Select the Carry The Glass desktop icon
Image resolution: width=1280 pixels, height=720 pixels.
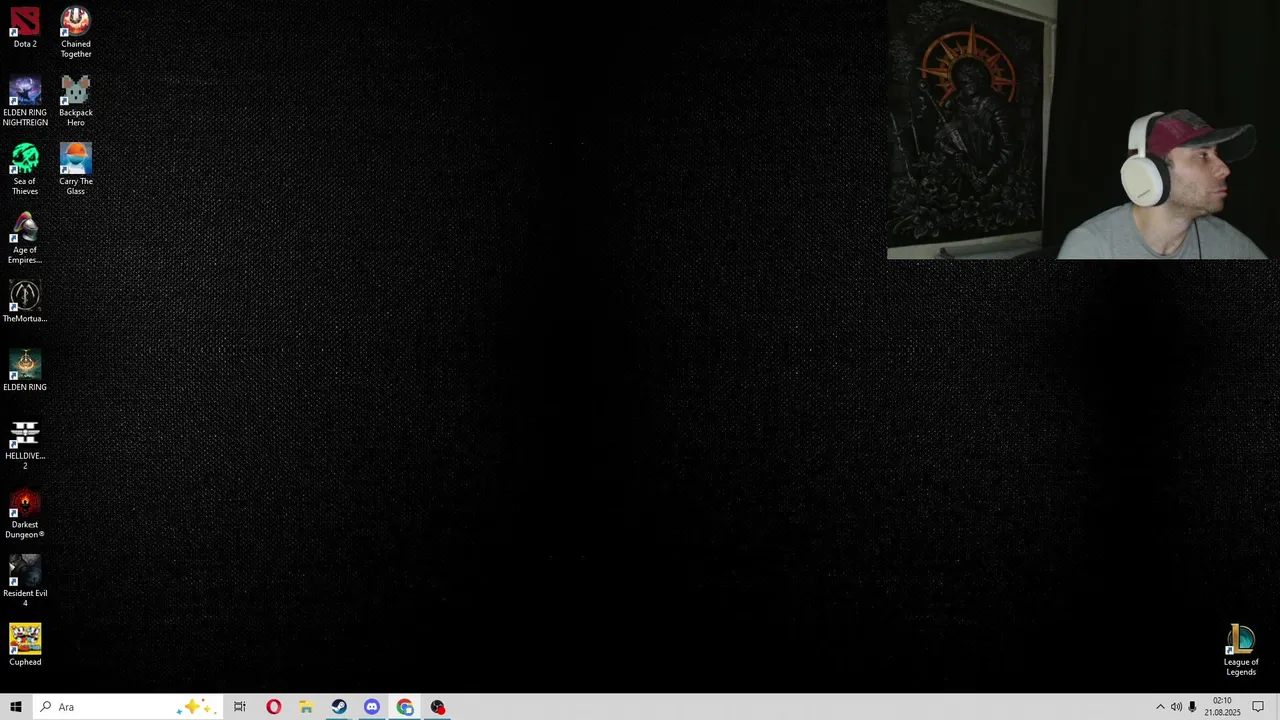(76, 170)
